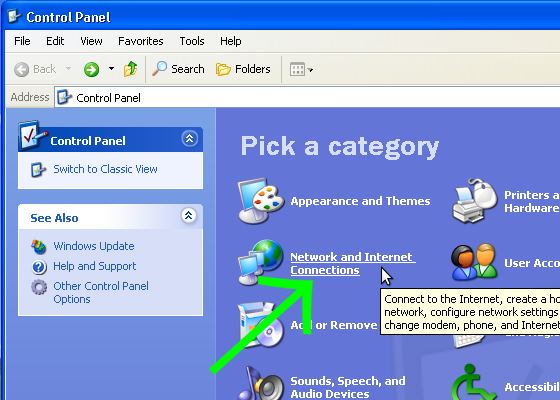Collapse the Control Panel sidebar section

point(190,139)
